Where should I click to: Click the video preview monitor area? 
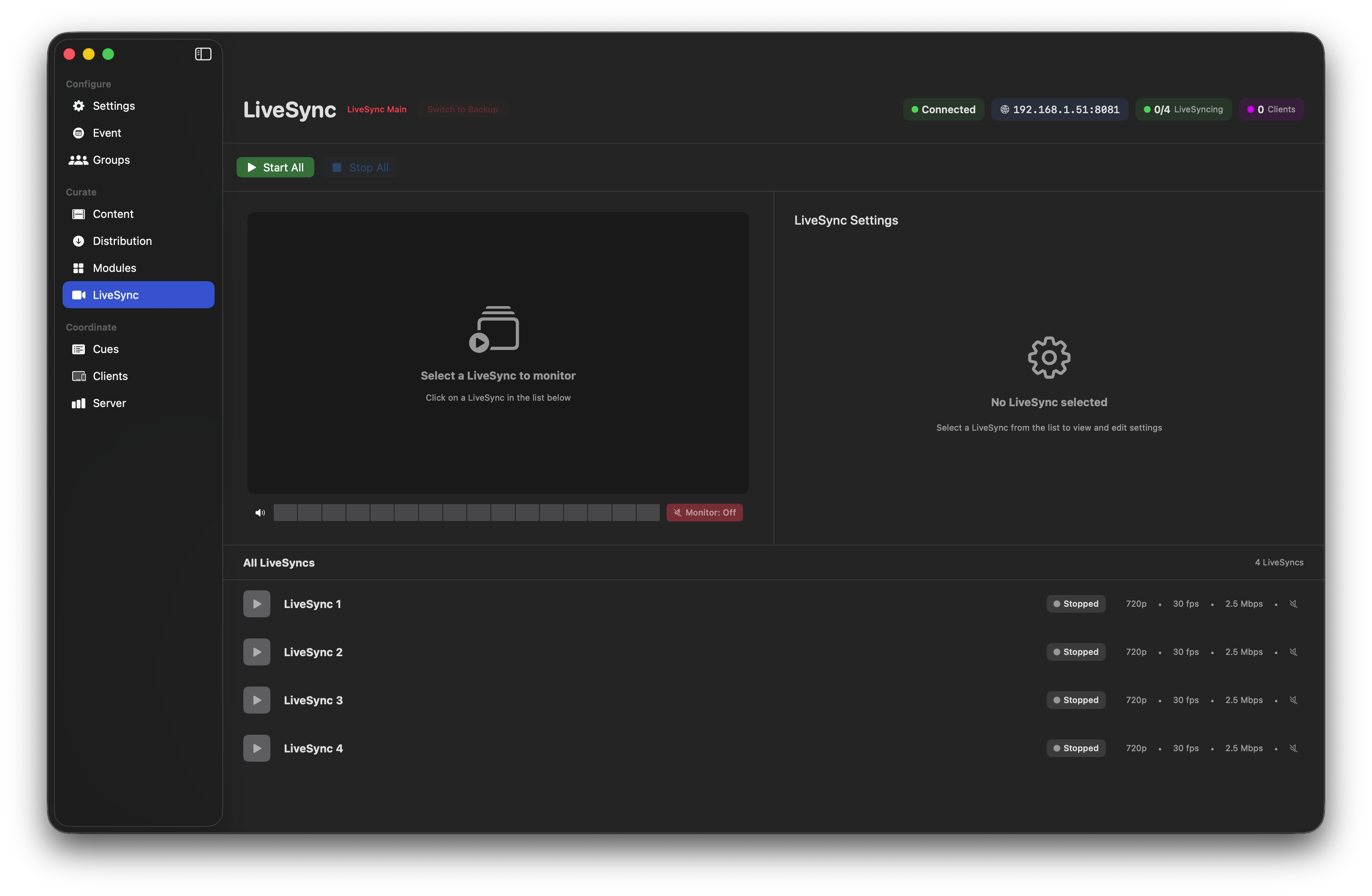[498, 353]
